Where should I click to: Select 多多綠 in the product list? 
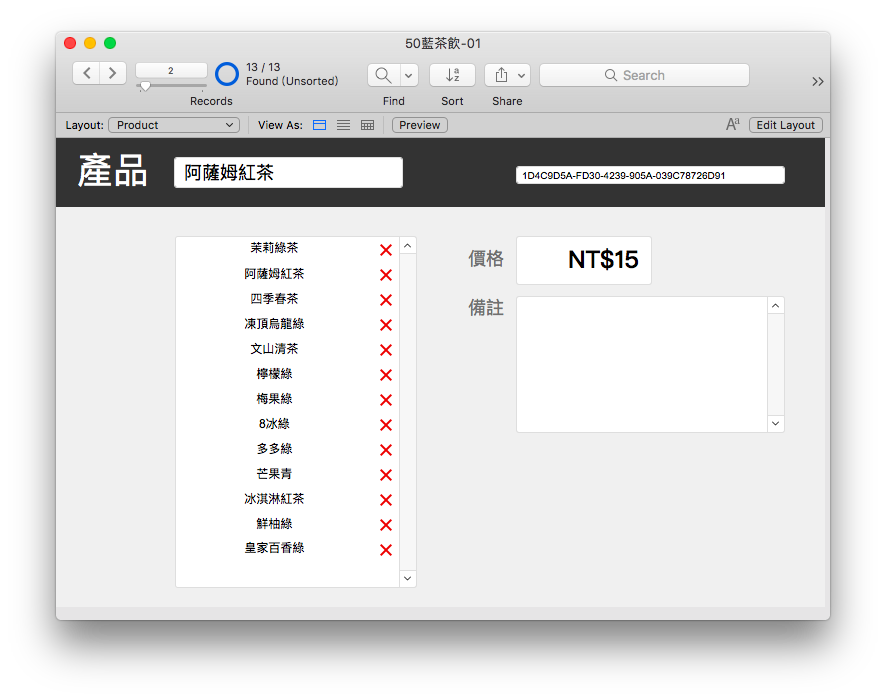274,449
